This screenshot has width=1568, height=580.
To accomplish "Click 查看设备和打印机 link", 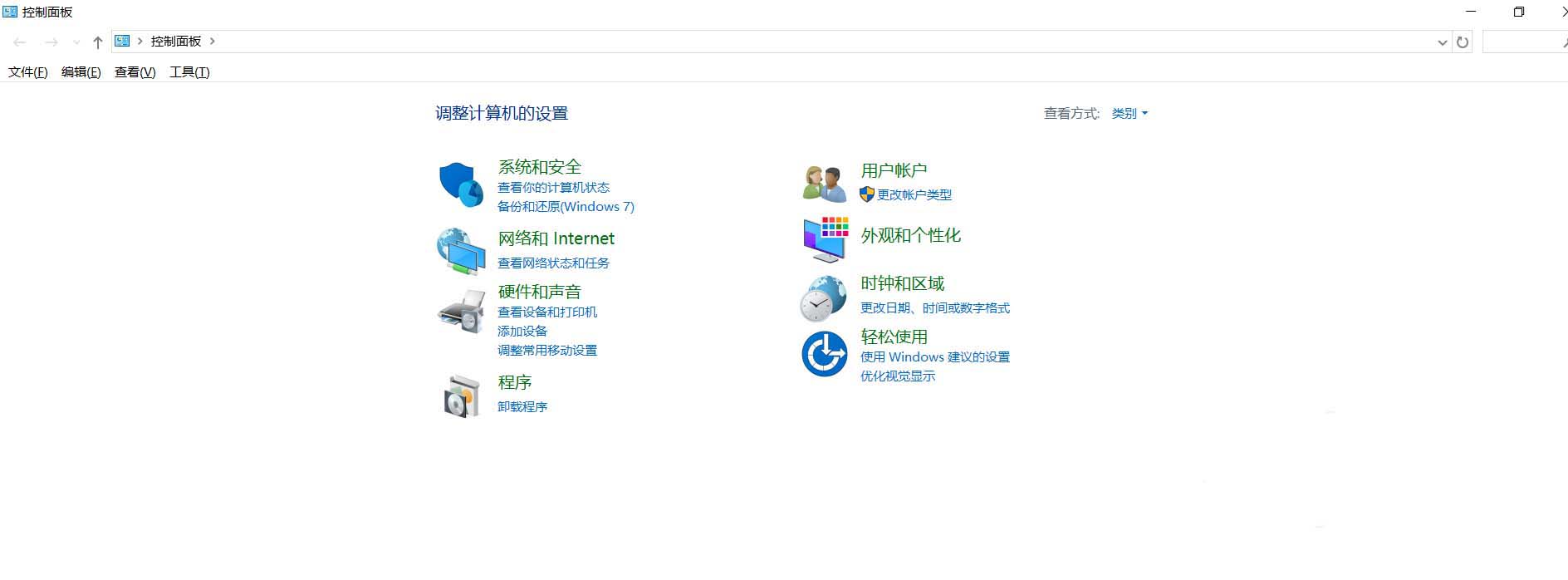I will coord(547,312).
